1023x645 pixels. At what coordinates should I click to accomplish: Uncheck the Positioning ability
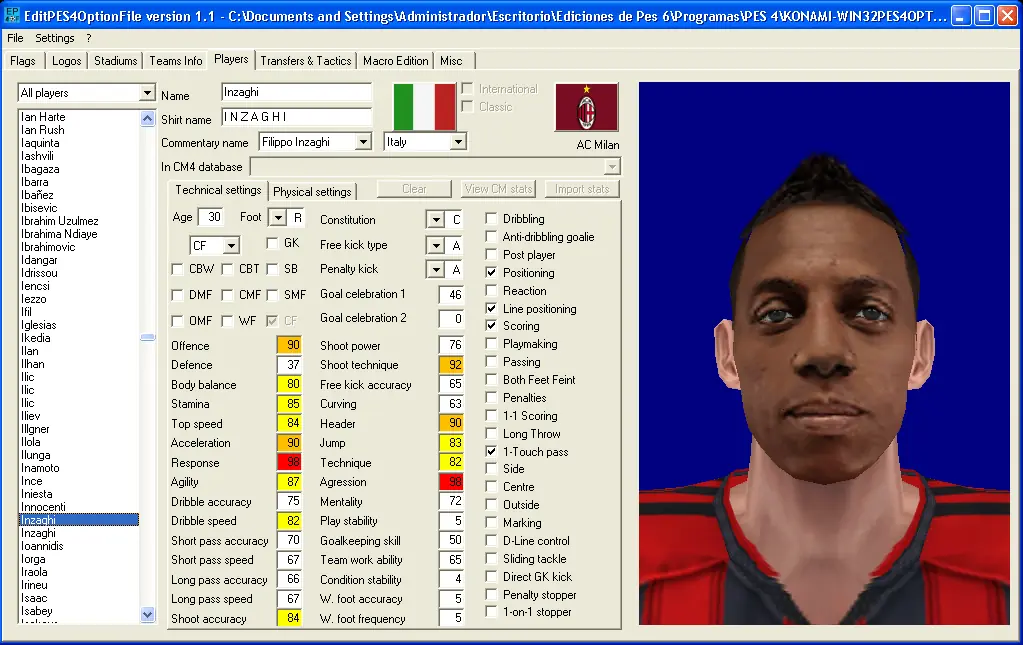tap(492, 273)
